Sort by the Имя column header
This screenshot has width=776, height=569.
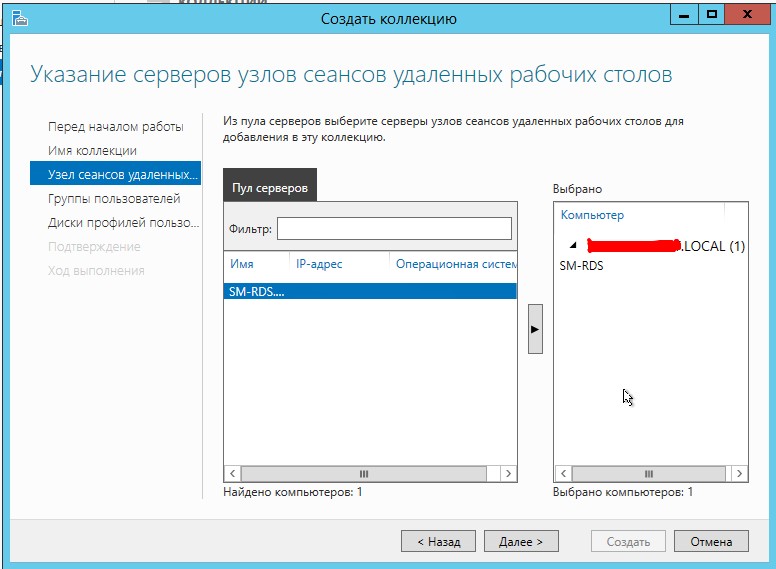[242, 264]
